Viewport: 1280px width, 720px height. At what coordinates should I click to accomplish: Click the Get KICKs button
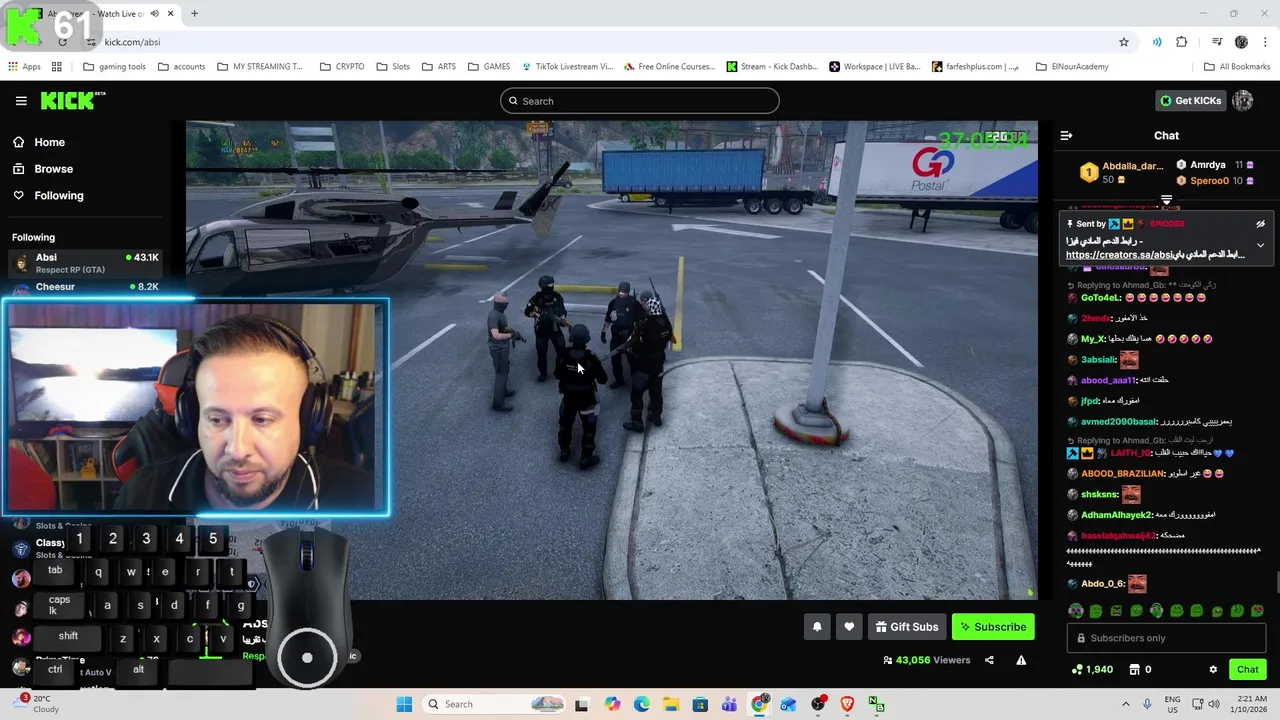(1190, 100)
